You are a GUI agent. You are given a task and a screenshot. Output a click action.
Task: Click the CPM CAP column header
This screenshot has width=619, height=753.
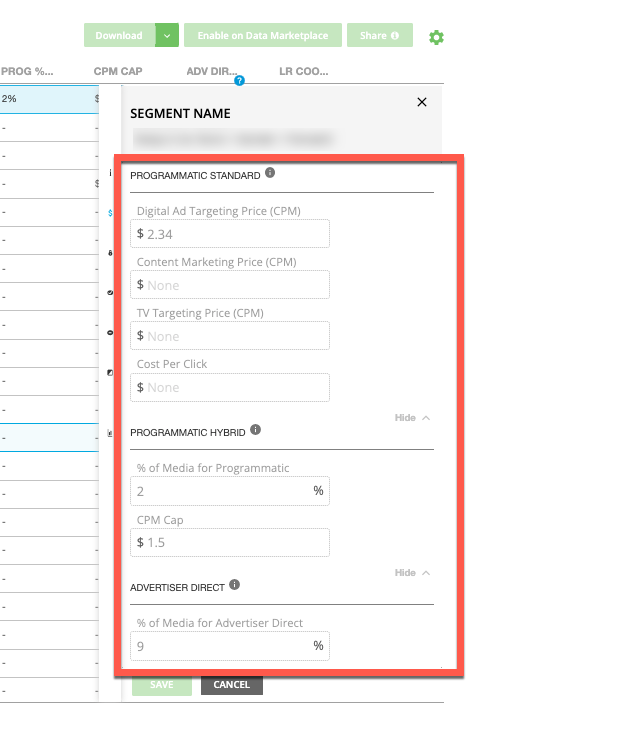[117, 71]
